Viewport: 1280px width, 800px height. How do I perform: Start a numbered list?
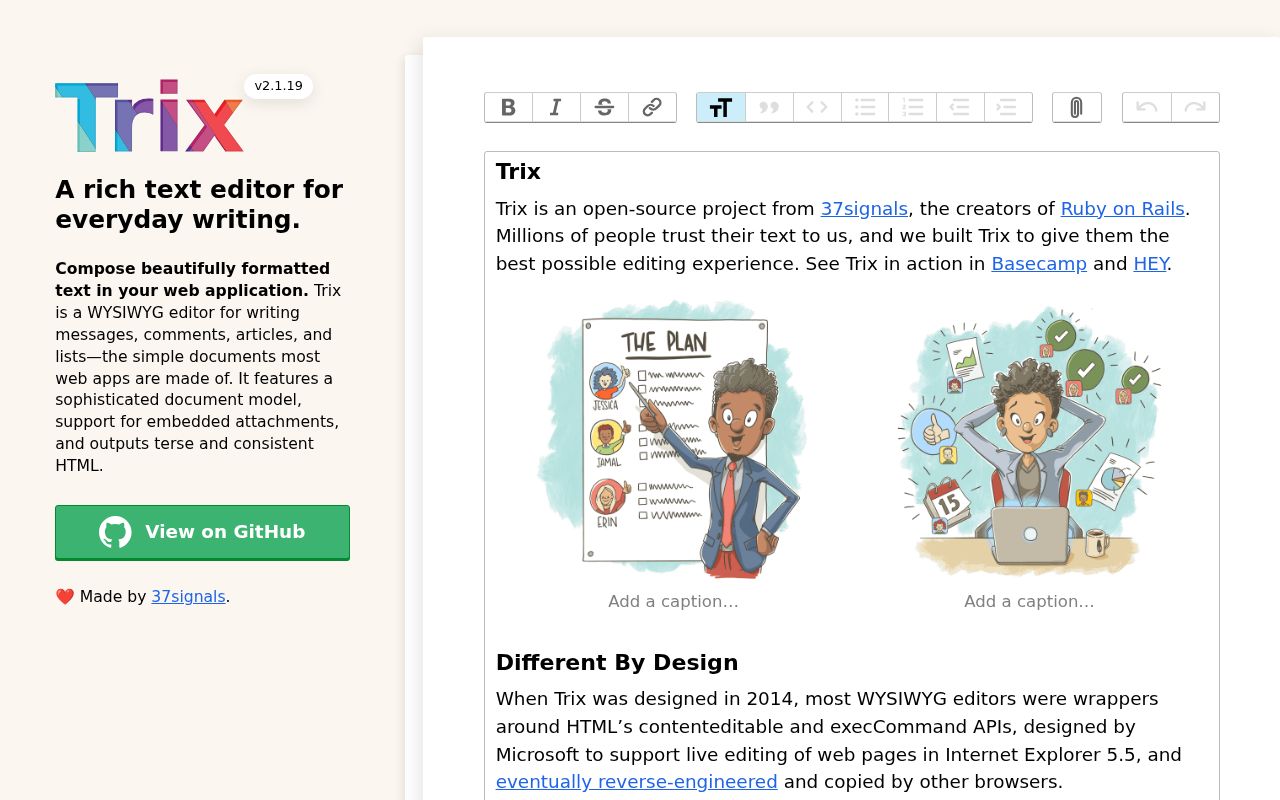click(x=912, y=107)
